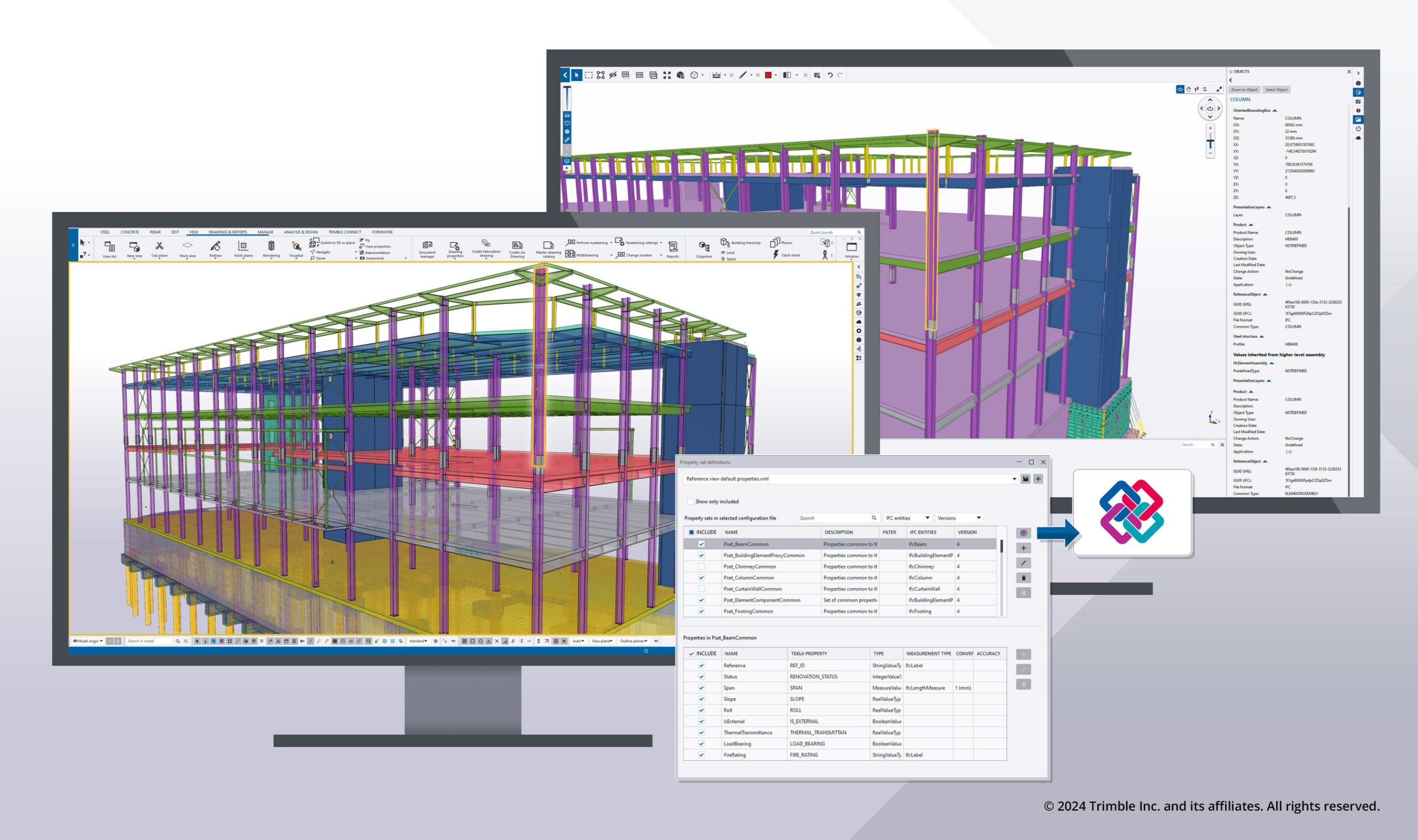Viewport: 1418px width, 840px height.
Task: Enable the Show only included checkbox
Action: (691, 502)
